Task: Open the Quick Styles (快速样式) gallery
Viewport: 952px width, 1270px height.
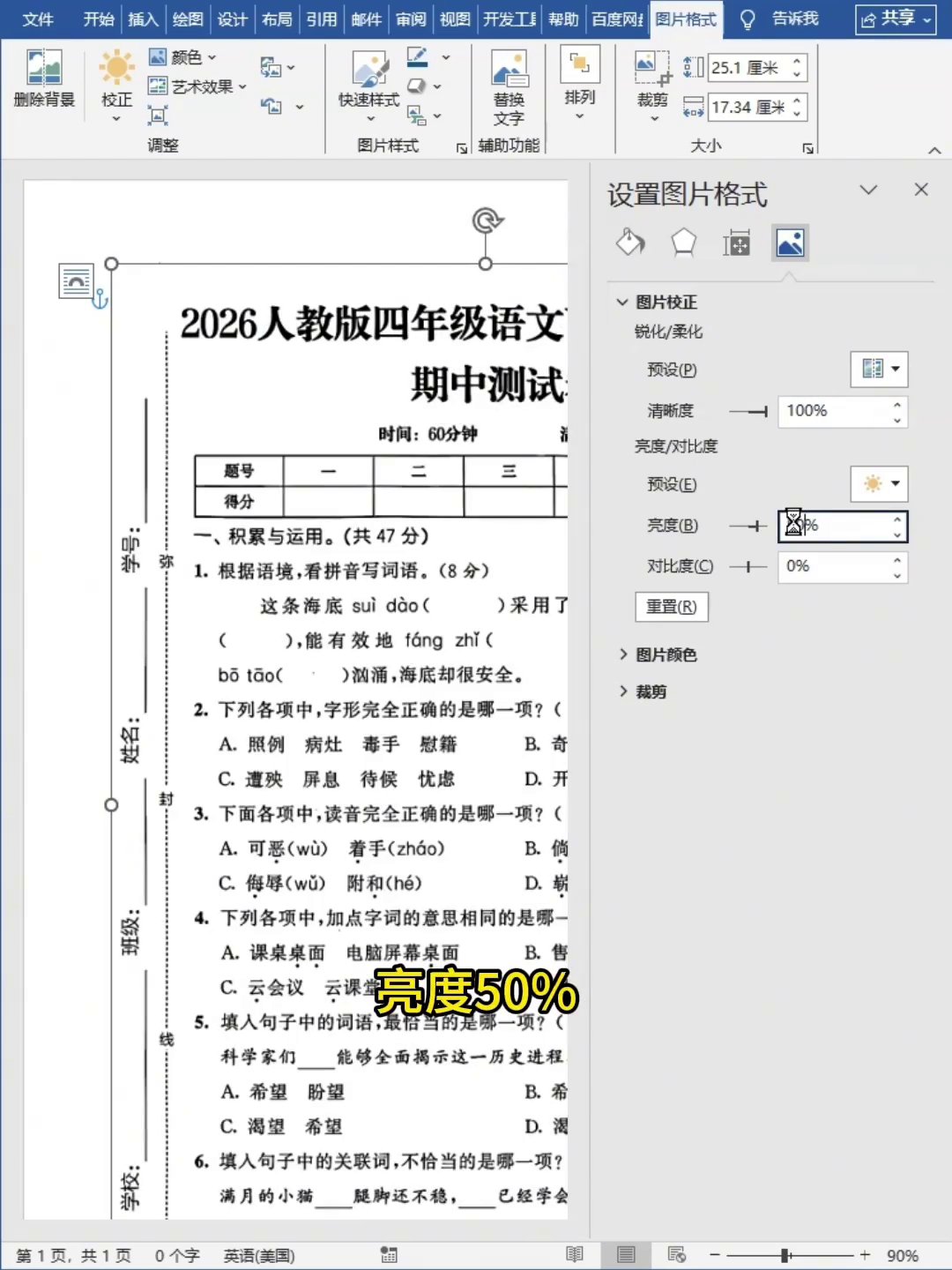Action: [370, 69]
